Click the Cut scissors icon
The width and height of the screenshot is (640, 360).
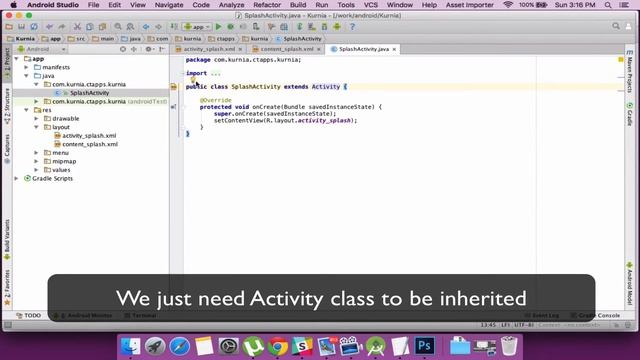coord(77,27)
